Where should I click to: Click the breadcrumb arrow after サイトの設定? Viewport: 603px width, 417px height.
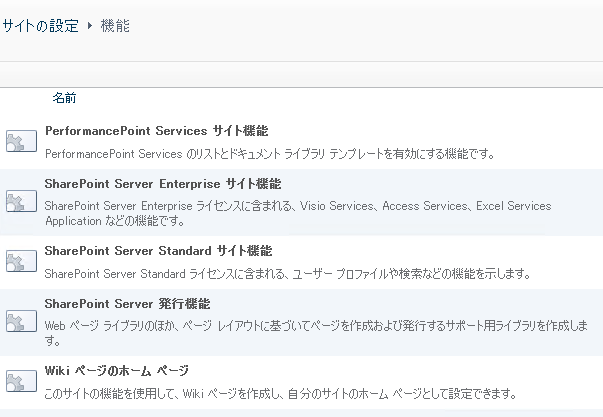point(90,27)
